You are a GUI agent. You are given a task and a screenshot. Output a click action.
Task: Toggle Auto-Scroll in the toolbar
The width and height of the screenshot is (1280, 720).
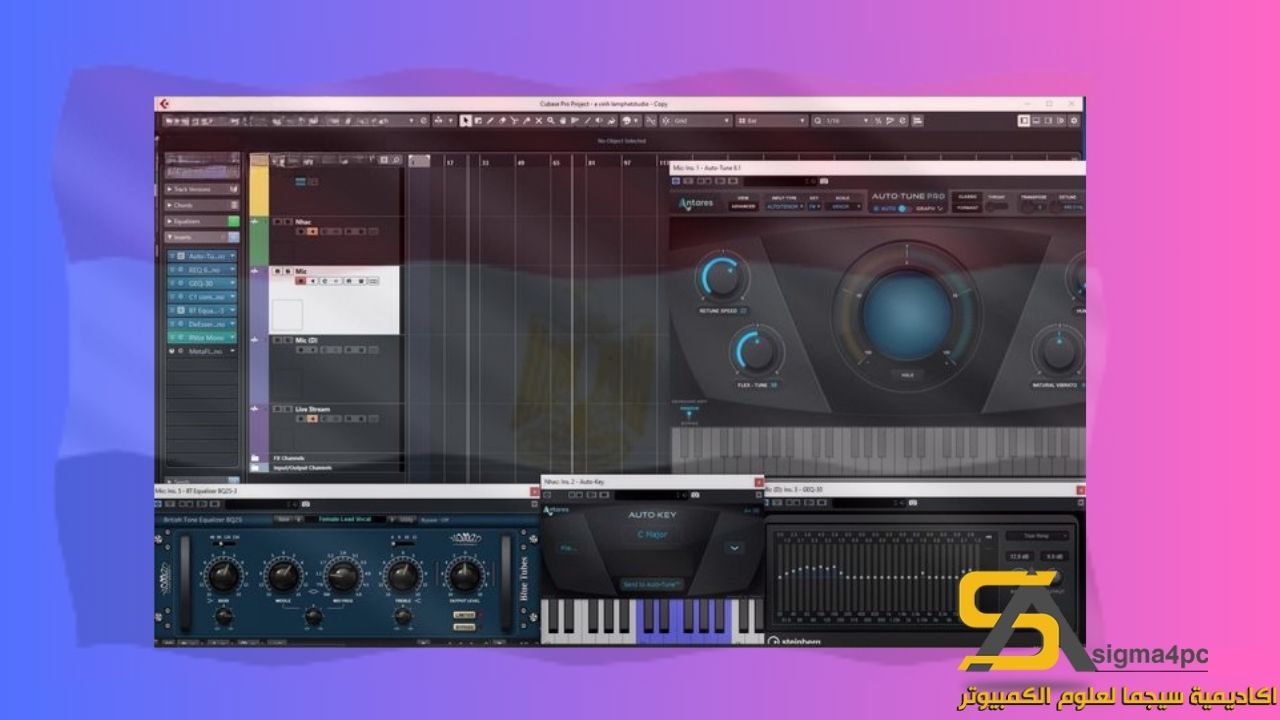pyautogui.click(x=438, y=120)
